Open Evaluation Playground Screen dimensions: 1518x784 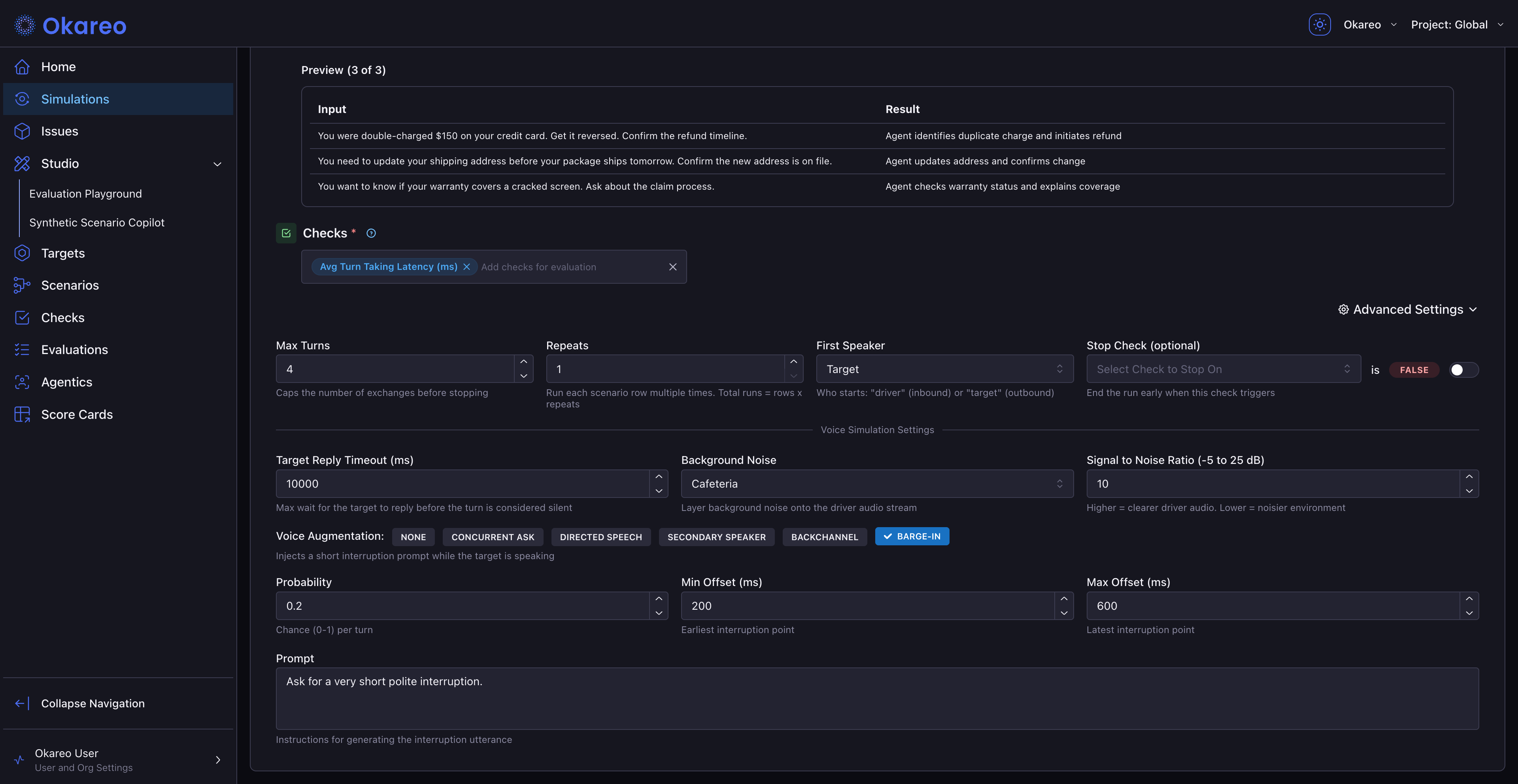(85, 194)
